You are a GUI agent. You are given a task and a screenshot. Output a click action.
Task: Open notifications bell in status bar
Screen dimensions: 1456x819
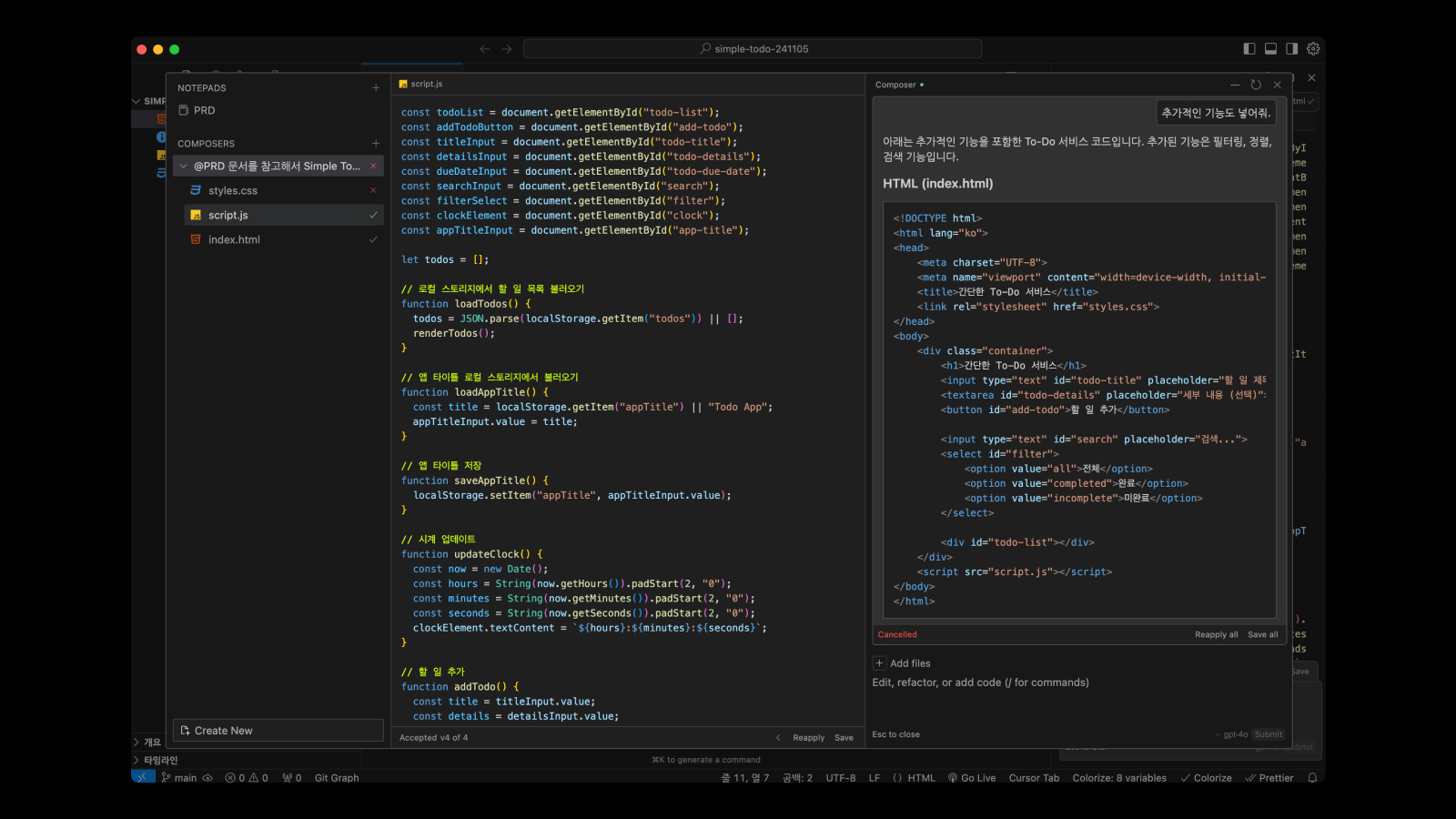pos(1312,778)
